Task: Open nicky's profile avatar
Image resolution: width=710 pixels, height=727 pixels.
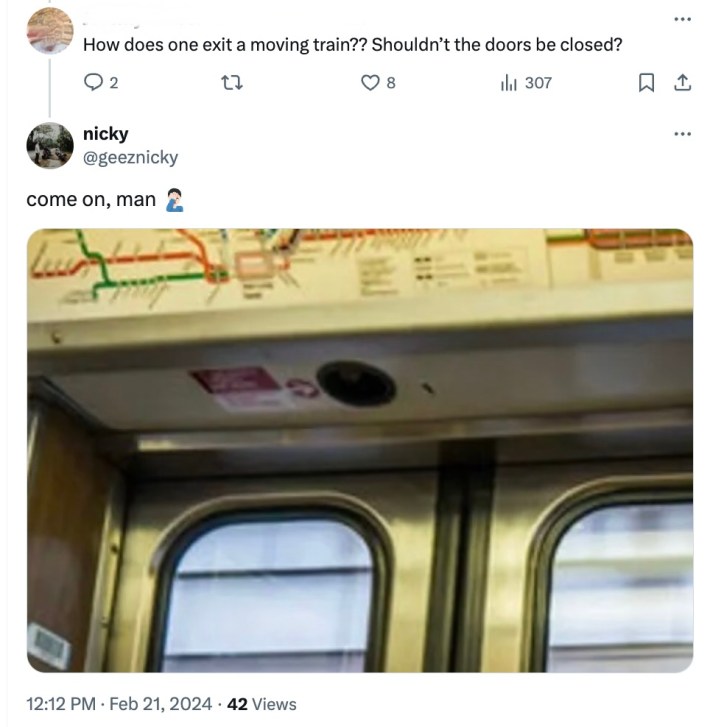Action: 50,145
